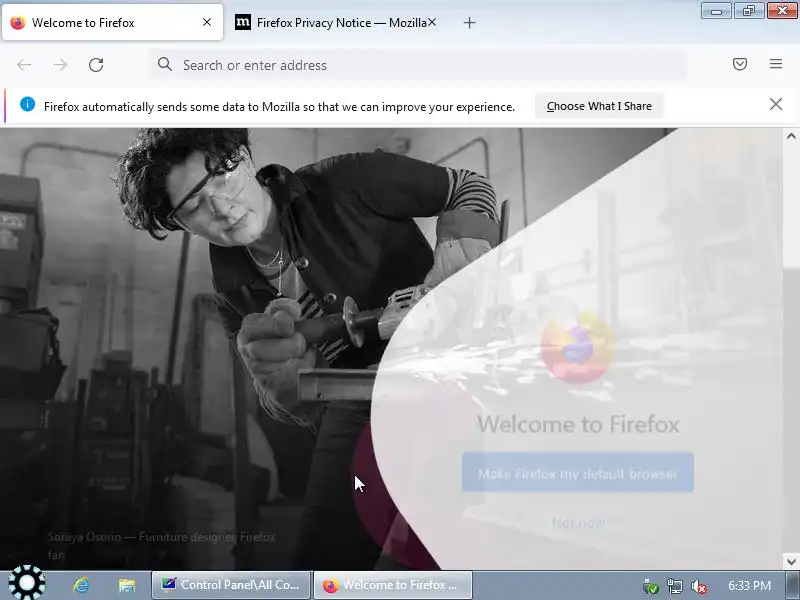The width and height of the screenshot is (800, 600).
Task: Open the Firefox hamburger application menu
Action: (x=776, y=64)
